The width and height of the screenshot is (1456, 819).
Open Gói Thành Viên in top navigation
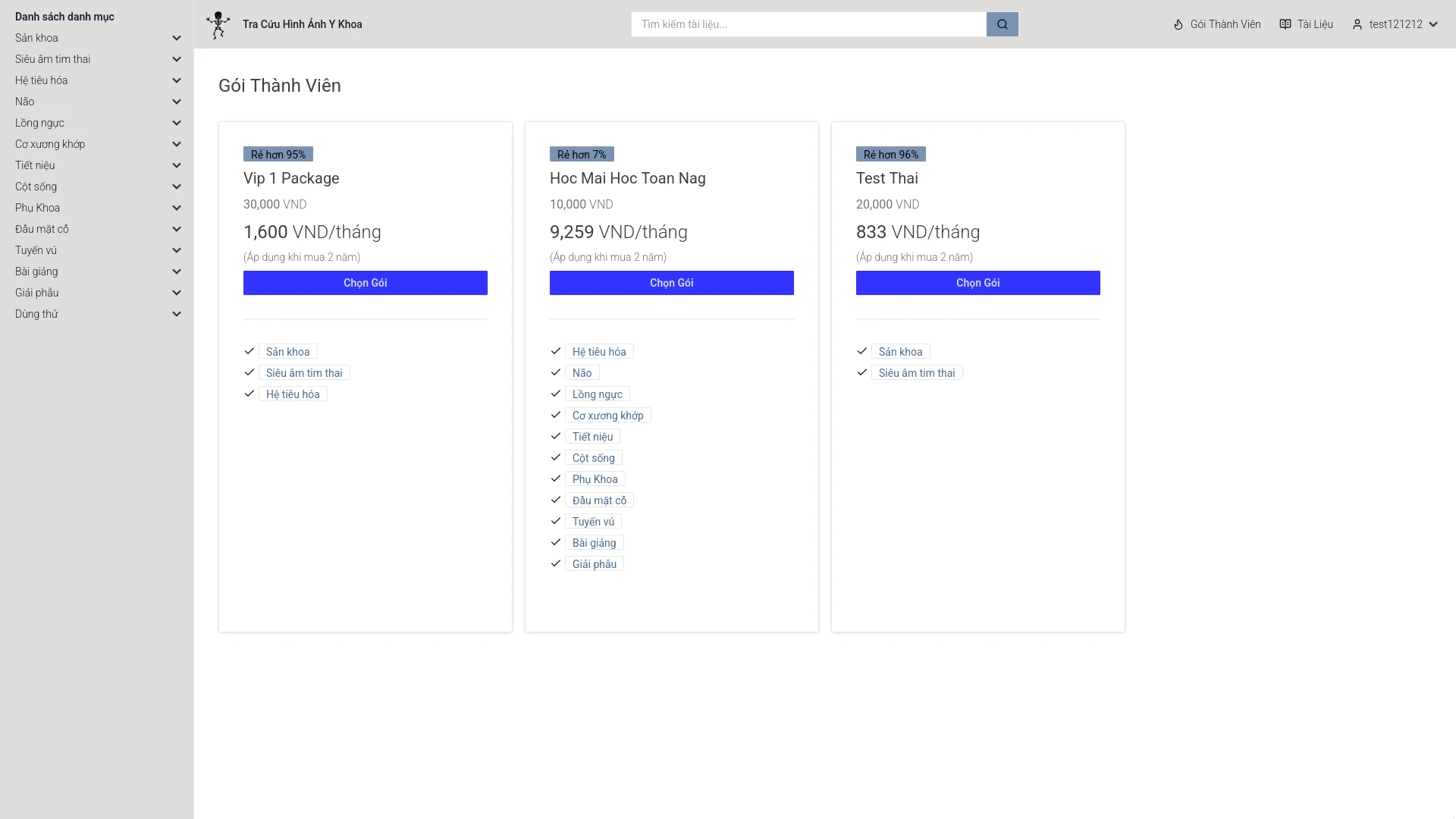coord(1225,24)
